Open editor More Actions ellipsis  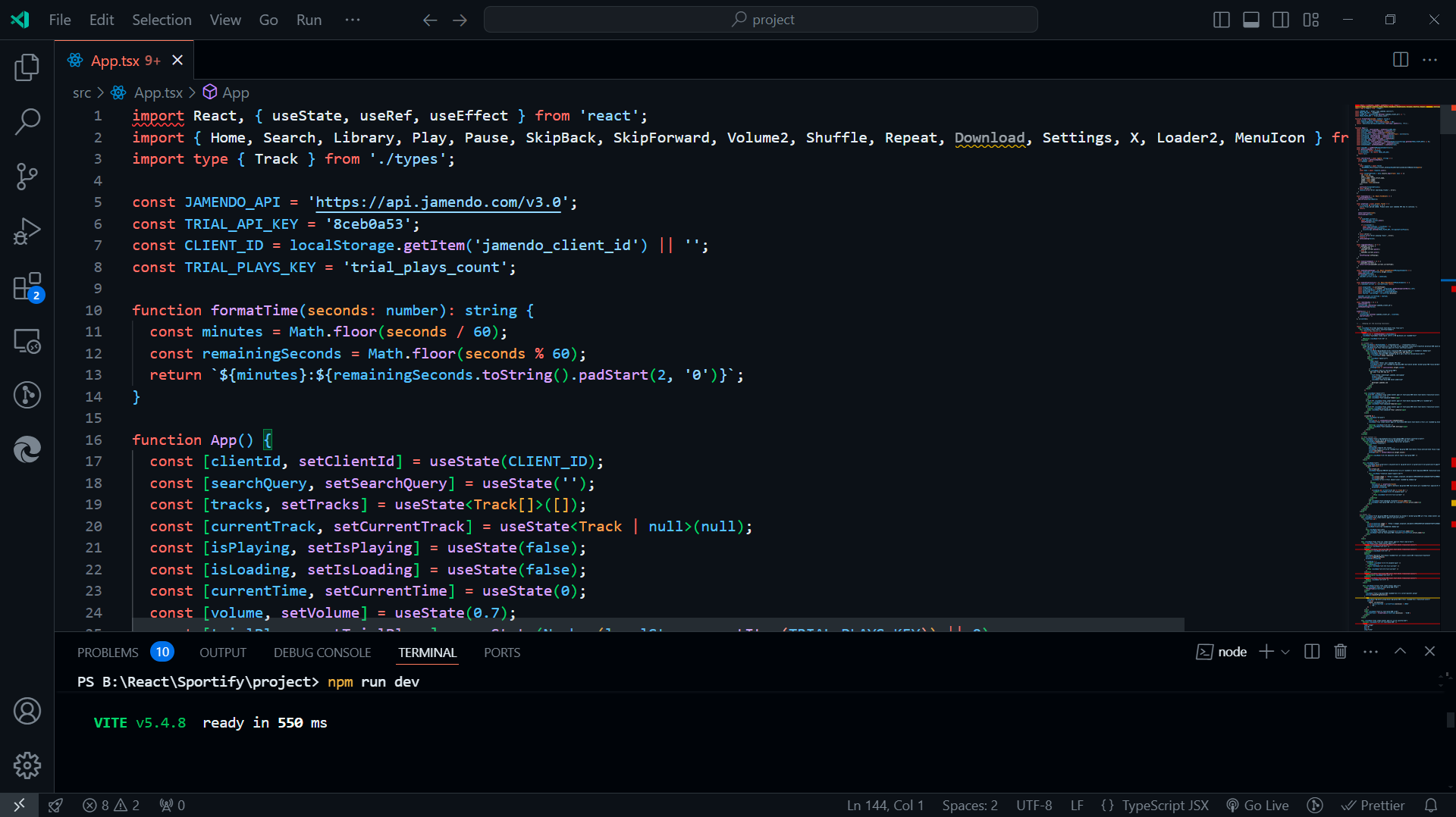point(1430,60)
